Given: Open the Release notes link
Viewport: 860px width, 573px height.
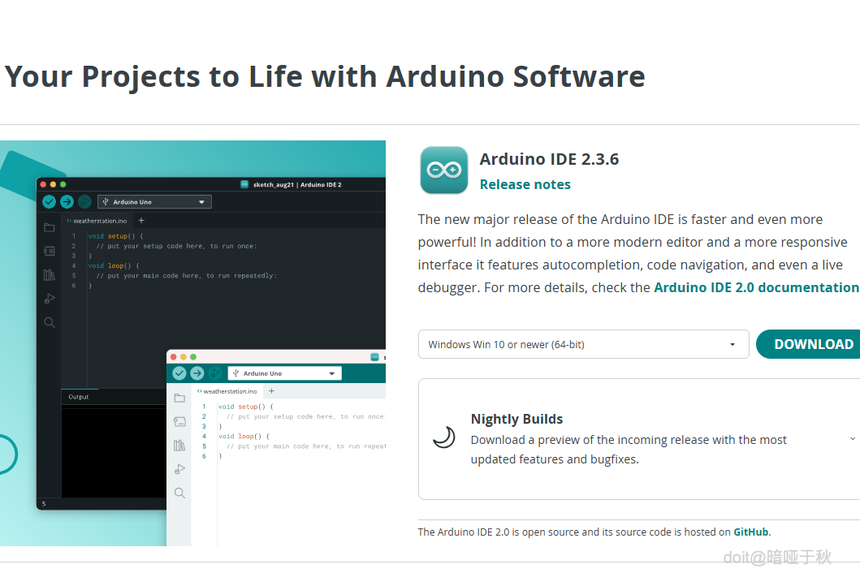Looking at the screenshot, I should tap(525, 184).
